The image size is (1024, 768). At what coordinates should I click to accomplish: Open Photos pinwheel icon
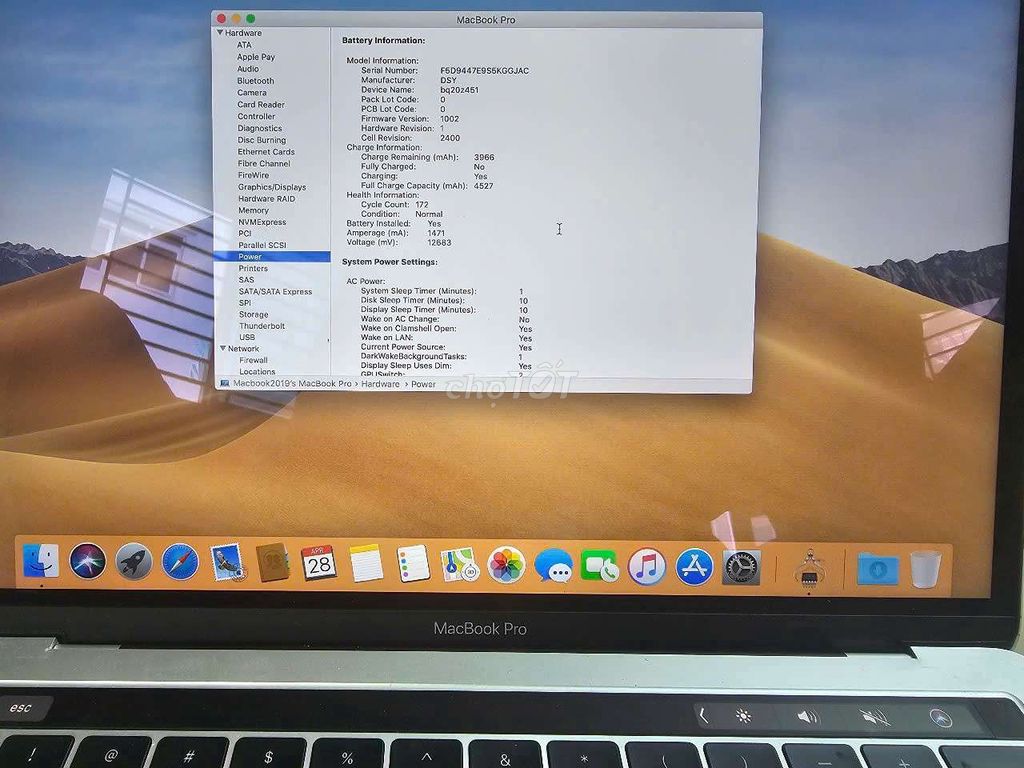coord(507,566)
